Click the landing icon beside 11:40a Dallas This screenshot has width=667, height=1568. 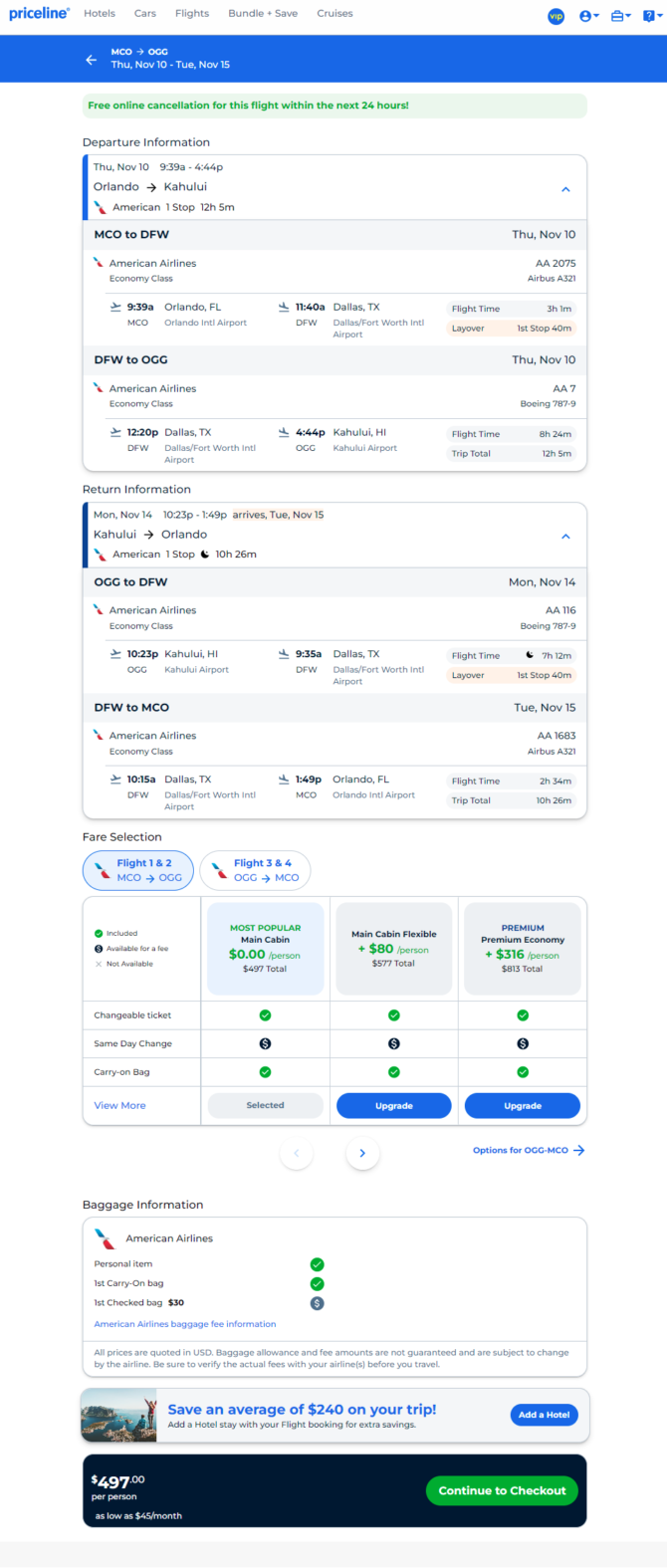[x=284, y=307]
